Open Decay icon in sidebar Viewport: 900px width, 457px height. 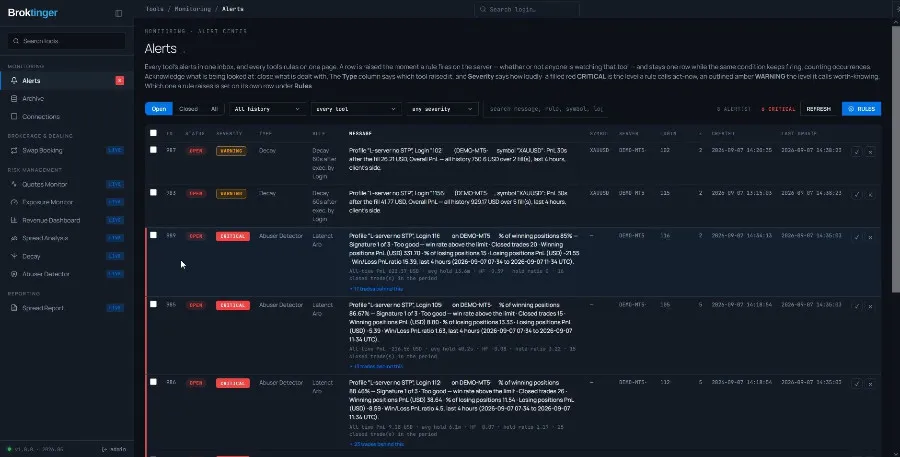(x=14, y=256)
